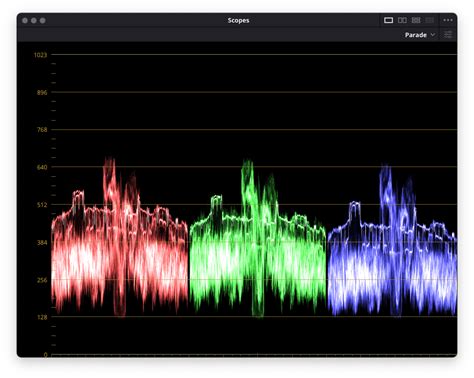The image size is (474, 378).
Task: Click the 1023 scale label
Action: point(40,55)
